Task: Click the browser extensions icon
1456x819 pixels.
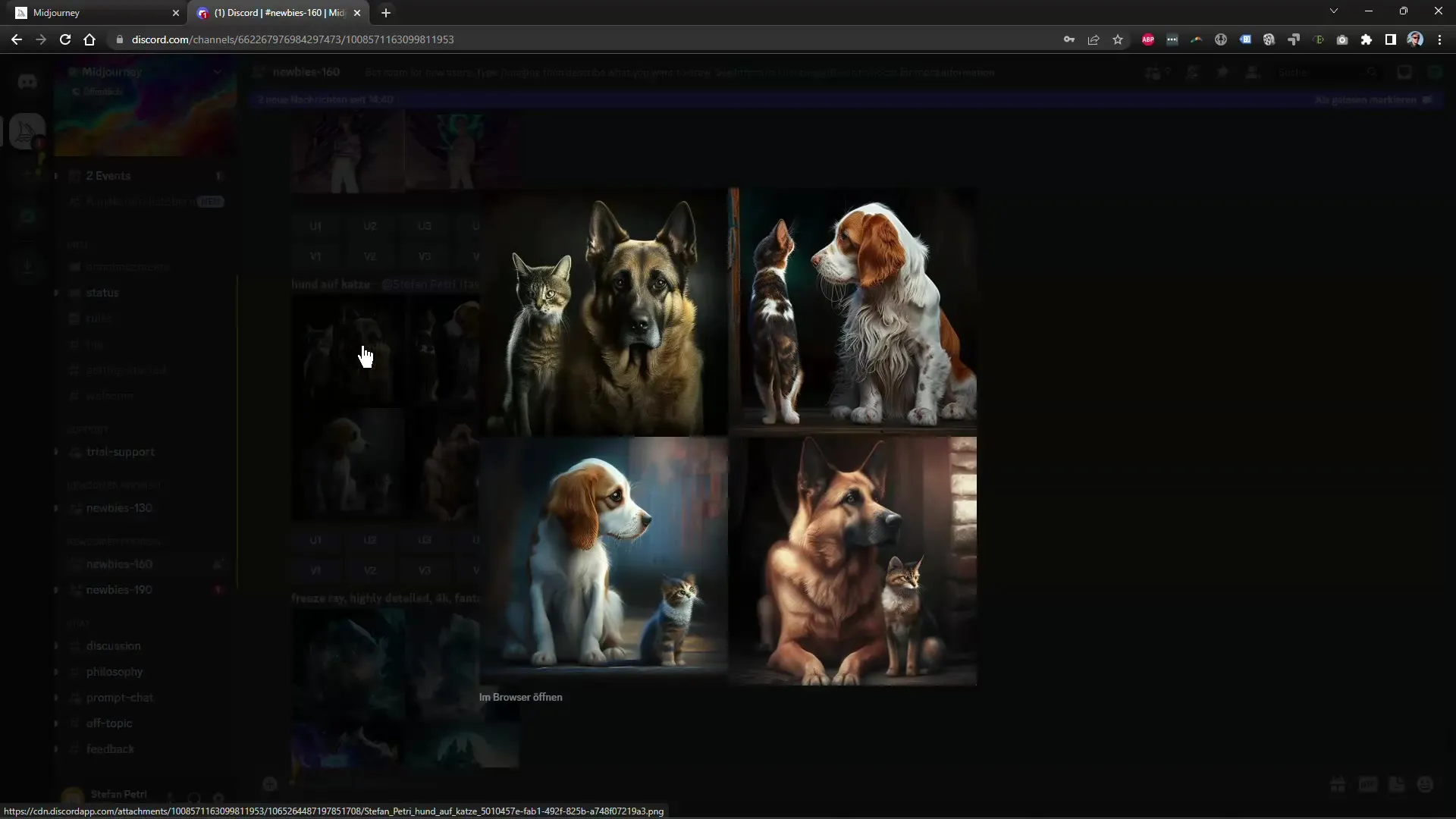Action: pyautogui.click(x=1366, y=39)
